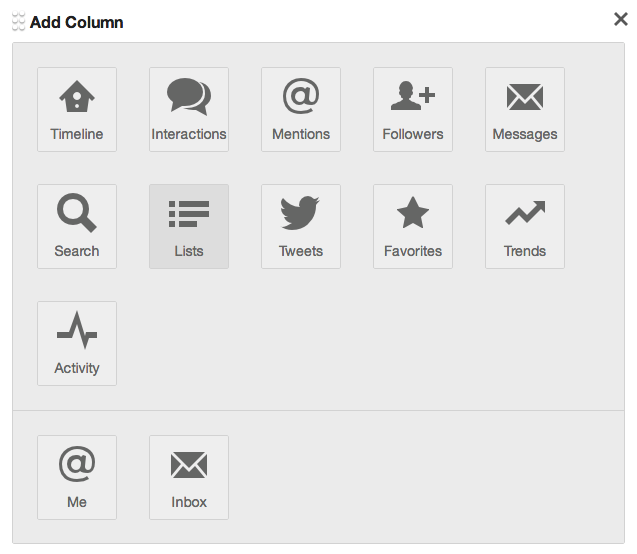Select the Me column tile

coord(77,478)
